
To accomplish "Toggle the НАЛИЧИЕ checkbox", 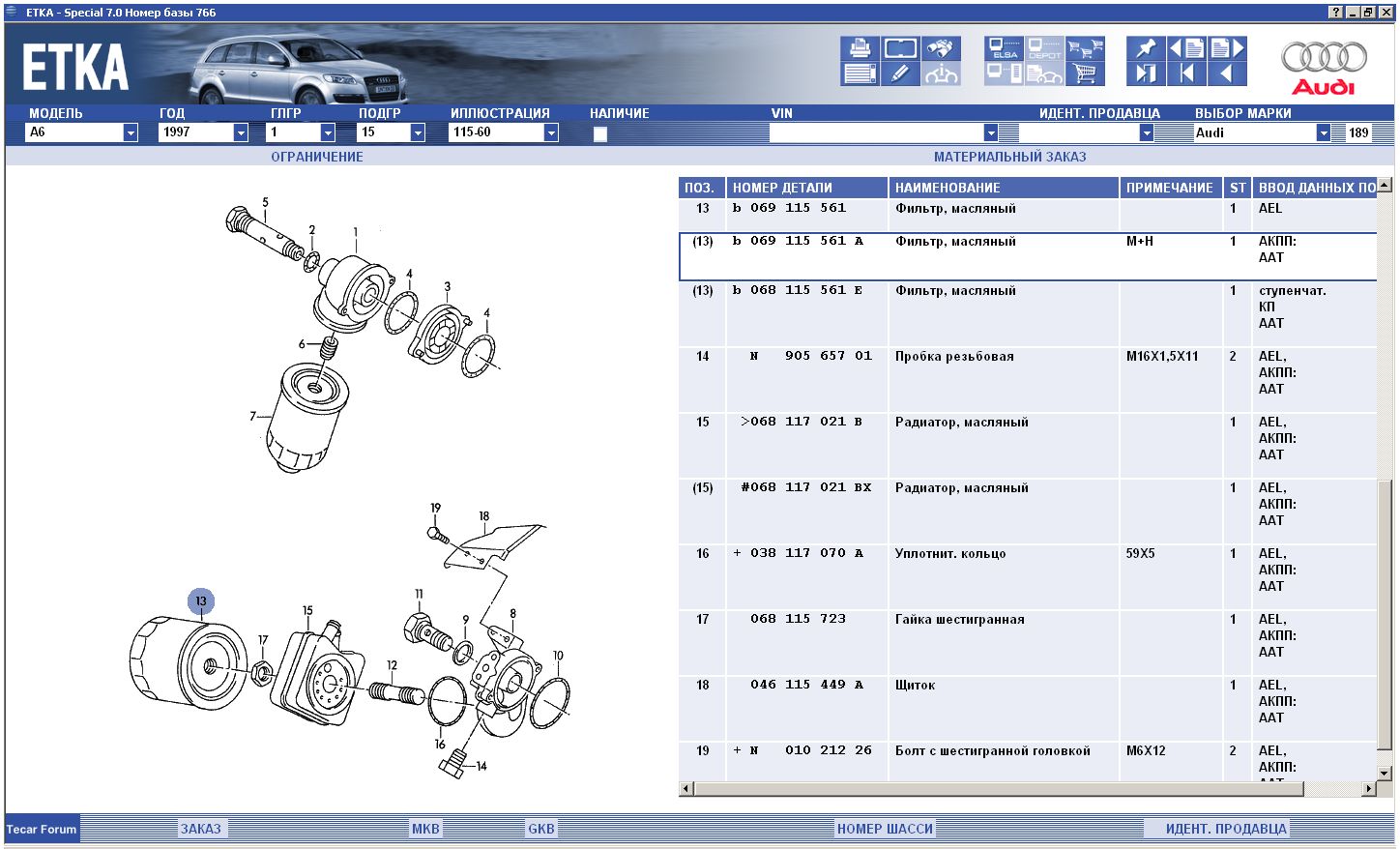I will (x=600, y=133).
